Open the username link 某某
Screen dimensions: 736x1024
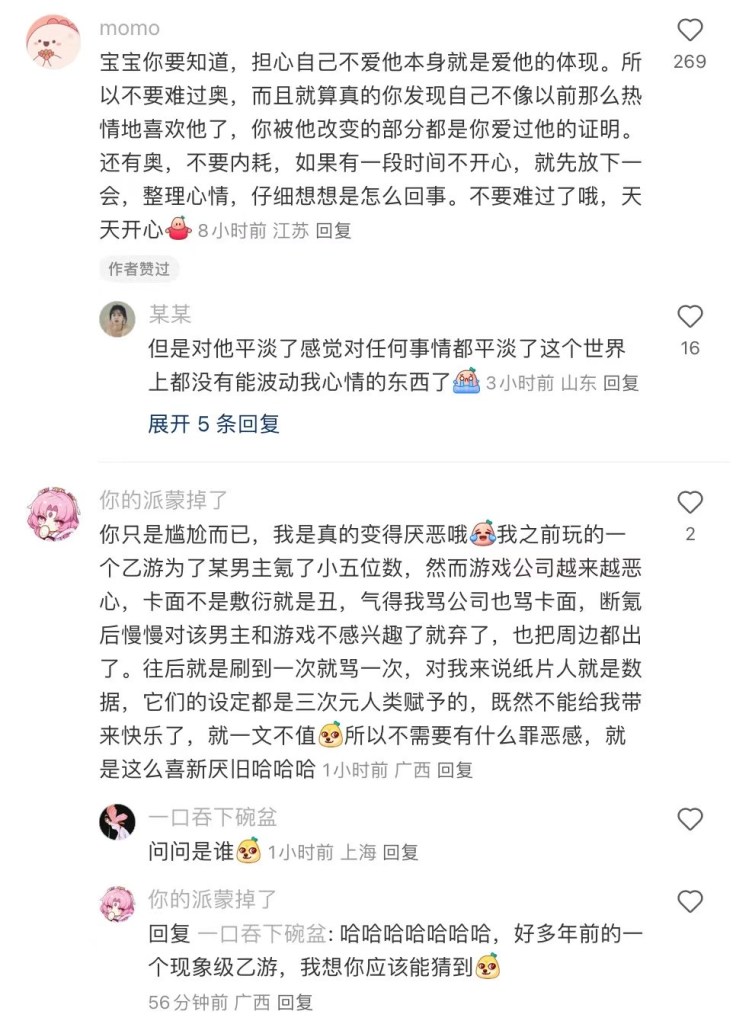(170, 314)
